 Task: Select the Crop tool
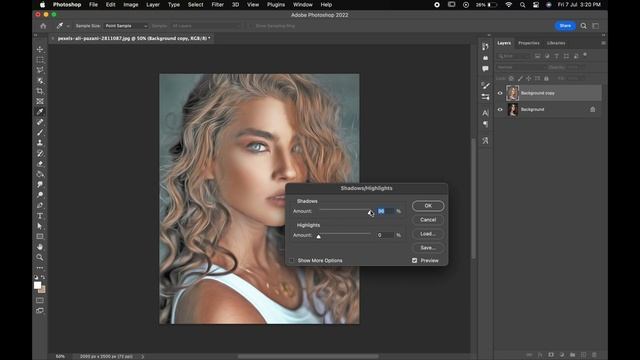pyautogui.click(x=40, y=91)
